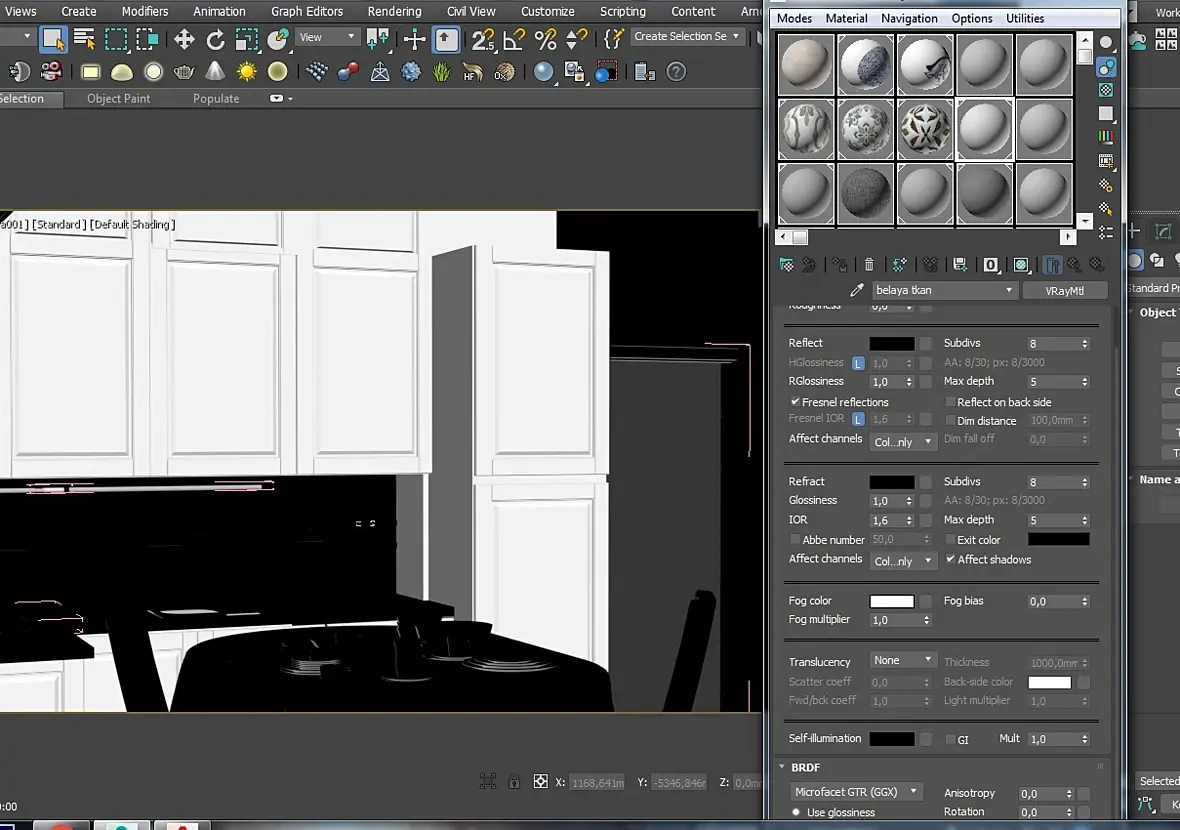Click the teapot render icon
Image resolution: width=1180 pixels, height=830 pixels.
(184, 72)
